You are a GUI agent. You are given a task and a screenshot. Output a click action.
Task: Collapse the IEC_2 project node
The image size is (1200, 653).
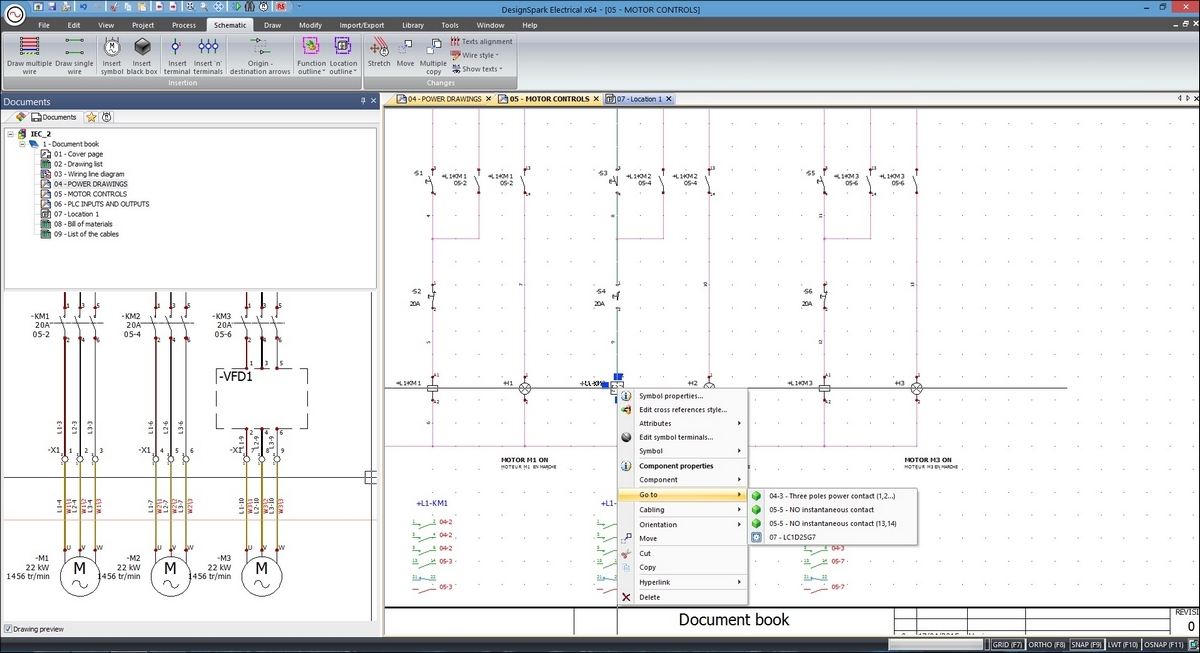coord(10,133)
